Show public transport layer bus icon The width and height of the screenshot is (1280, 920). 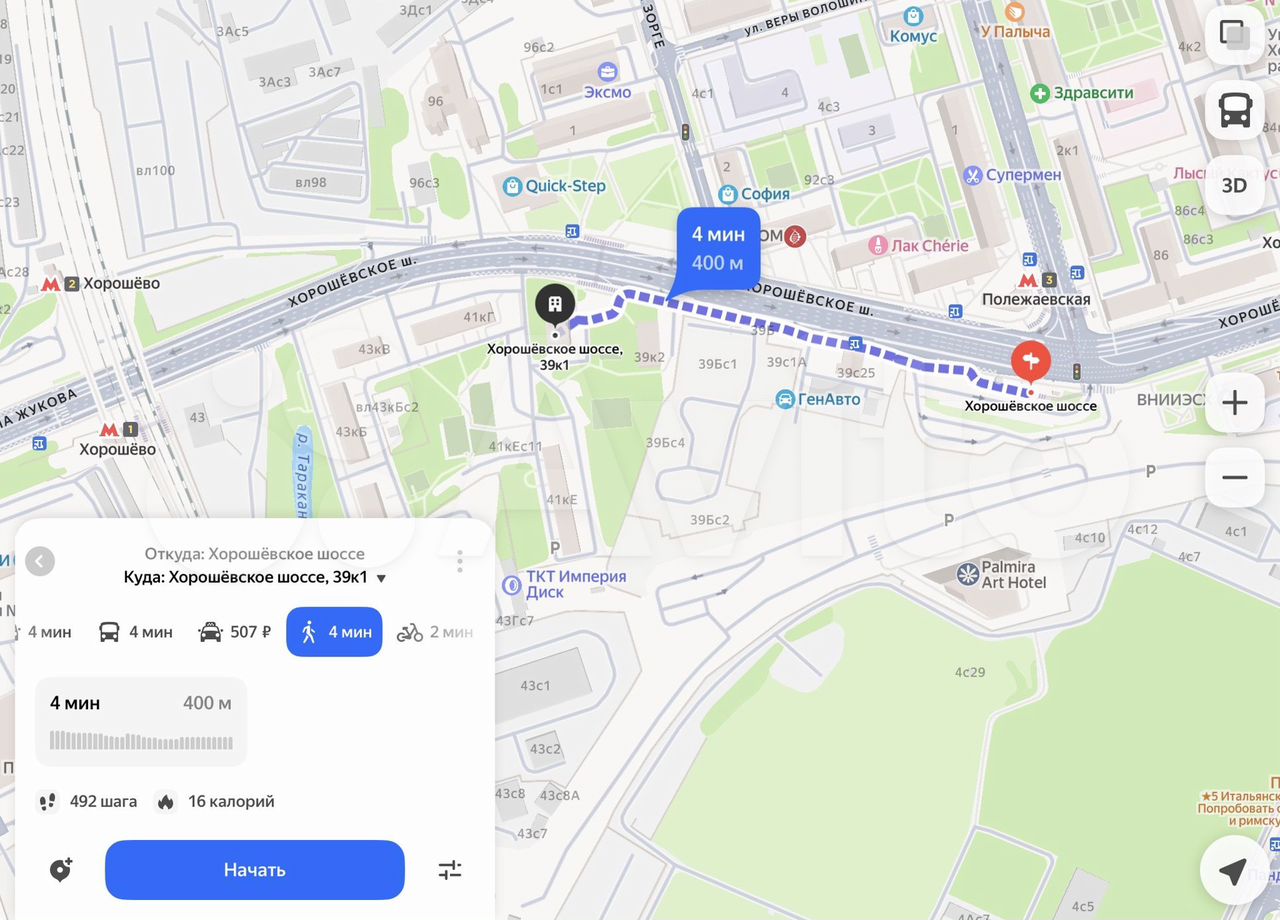point(1235,110)
